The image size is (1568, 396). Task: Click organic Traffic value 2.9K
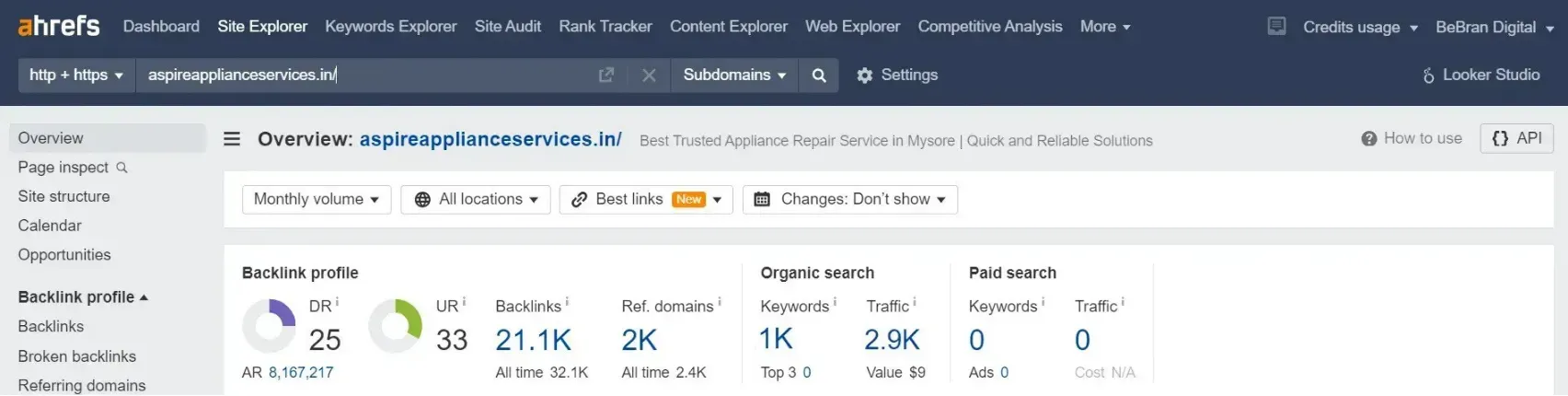pyautogui.click(x=893, y=339)
